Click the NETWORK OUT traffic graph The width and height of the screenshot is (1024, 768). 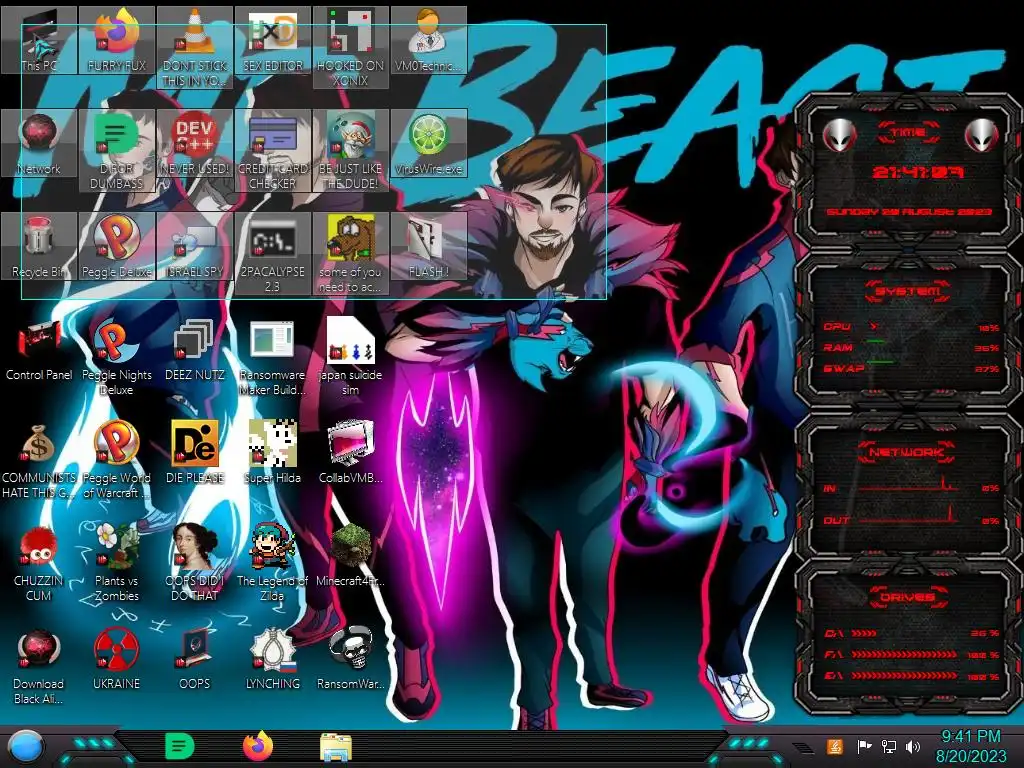pyautogui.click(x=909, y=515)
